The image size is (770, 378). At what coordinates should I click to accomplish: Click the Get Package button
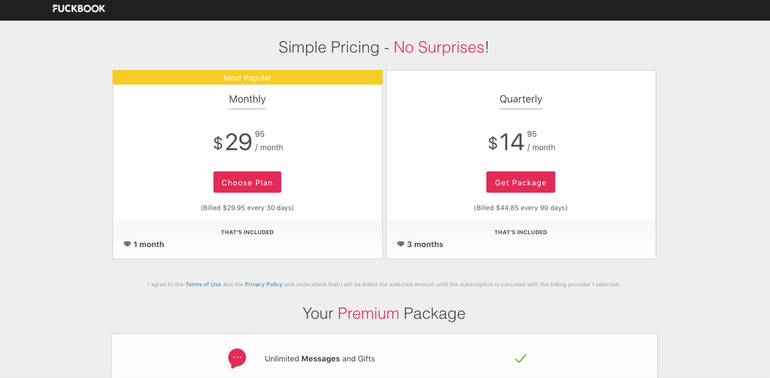(521, 182)
